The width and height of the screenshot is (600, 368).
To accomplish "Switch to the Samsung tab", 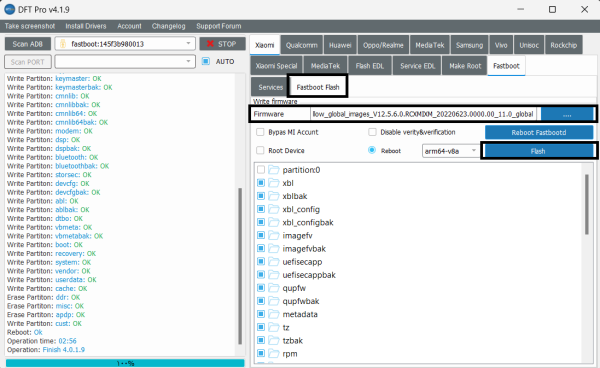I will [x=469, y=45].
